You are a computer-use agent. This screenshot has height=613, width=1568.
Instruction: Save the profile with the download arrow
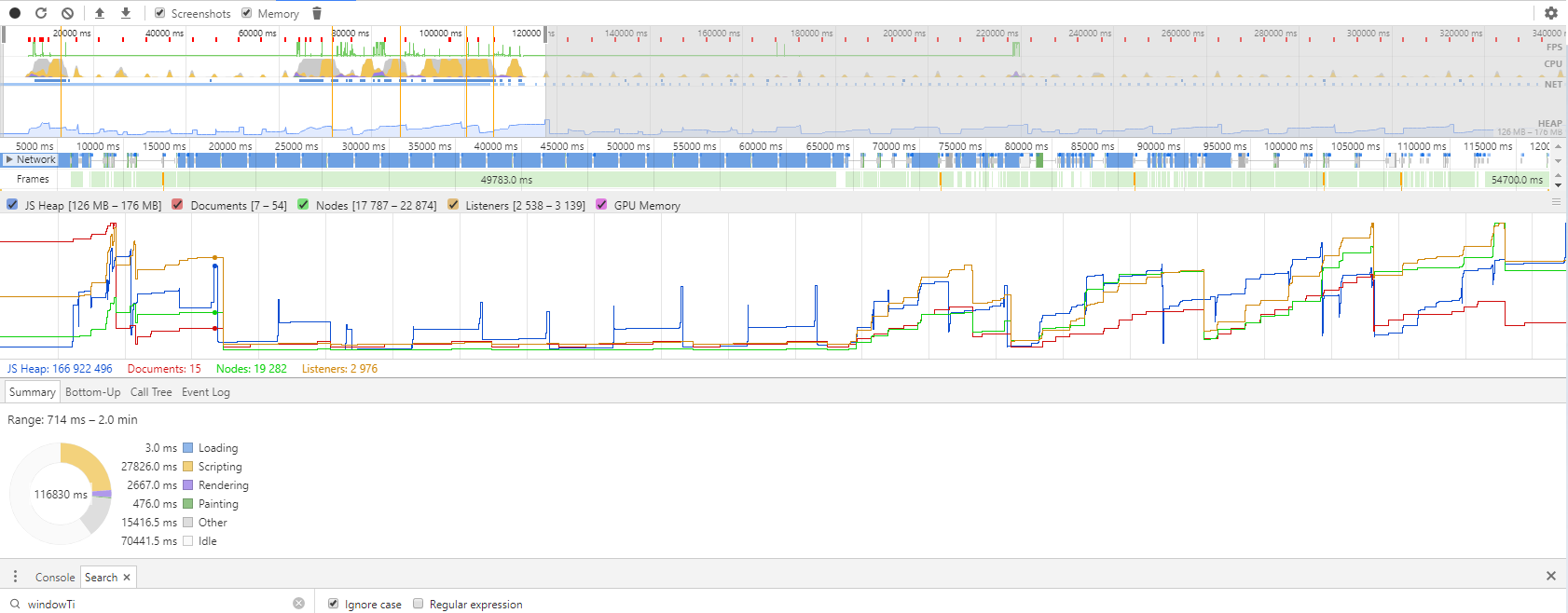coord(126,13)
